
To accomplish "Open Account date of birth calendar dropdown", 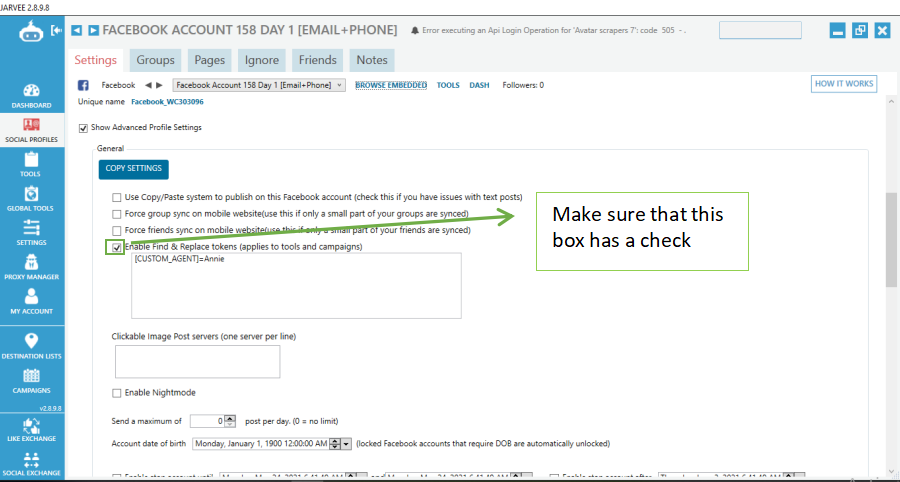I will [346, 444].
